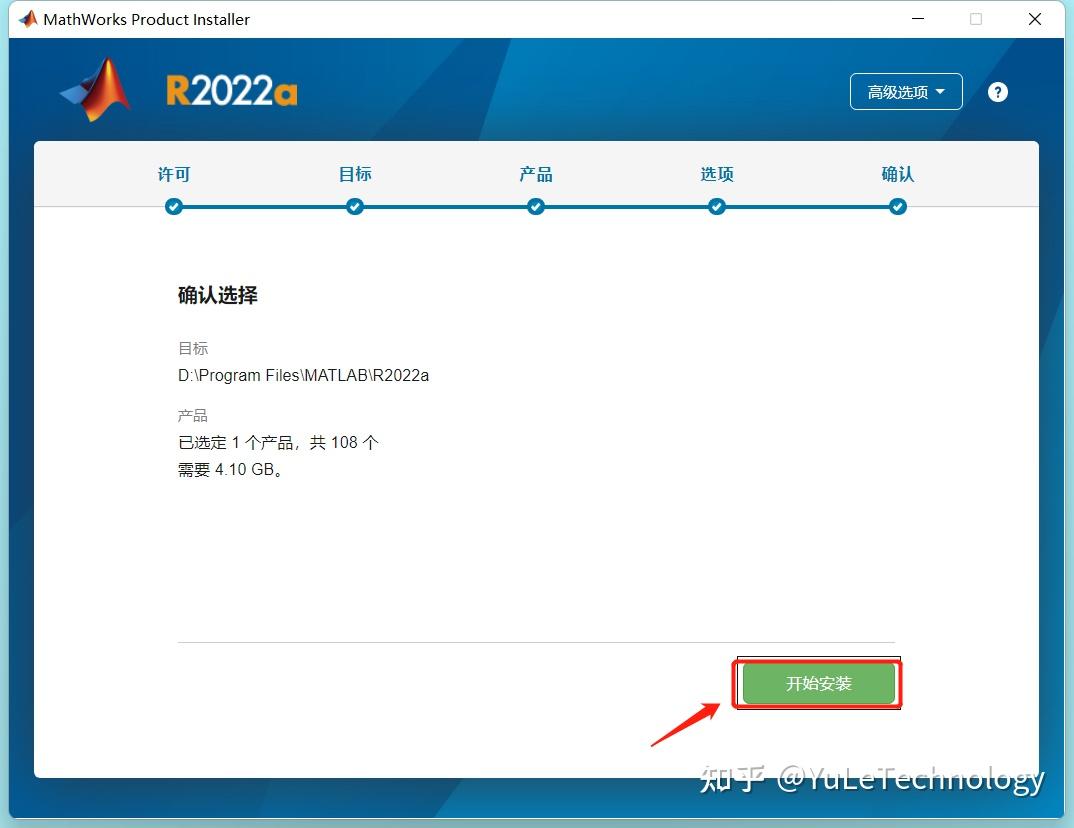Screen dimensions: 1074x828
Task: Click the checkmark icon under 许可
Action: point(174,206)
